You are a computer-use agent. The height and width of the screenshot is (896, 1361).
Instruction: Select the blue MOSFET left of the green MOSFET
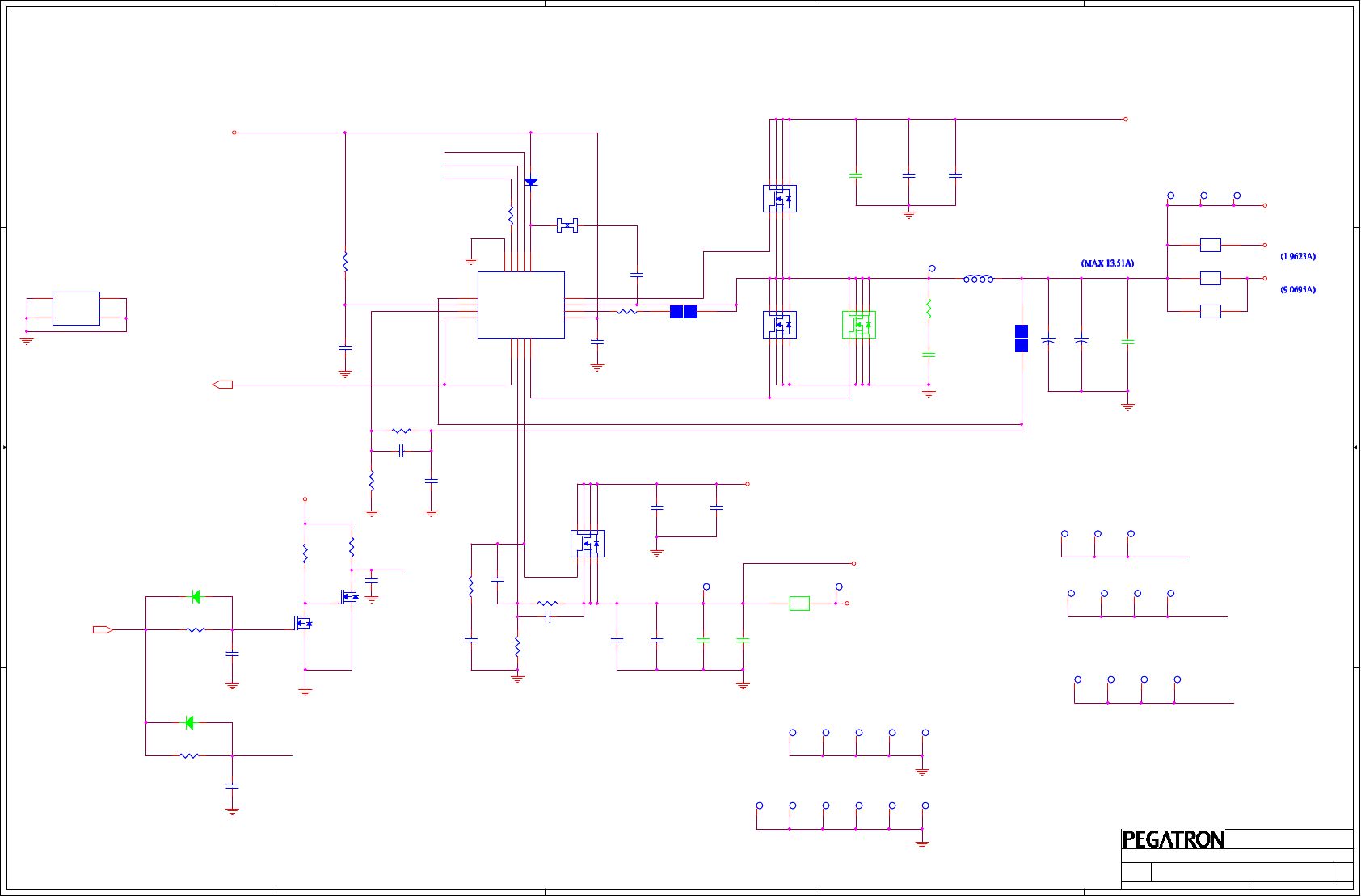pos(780,325)
